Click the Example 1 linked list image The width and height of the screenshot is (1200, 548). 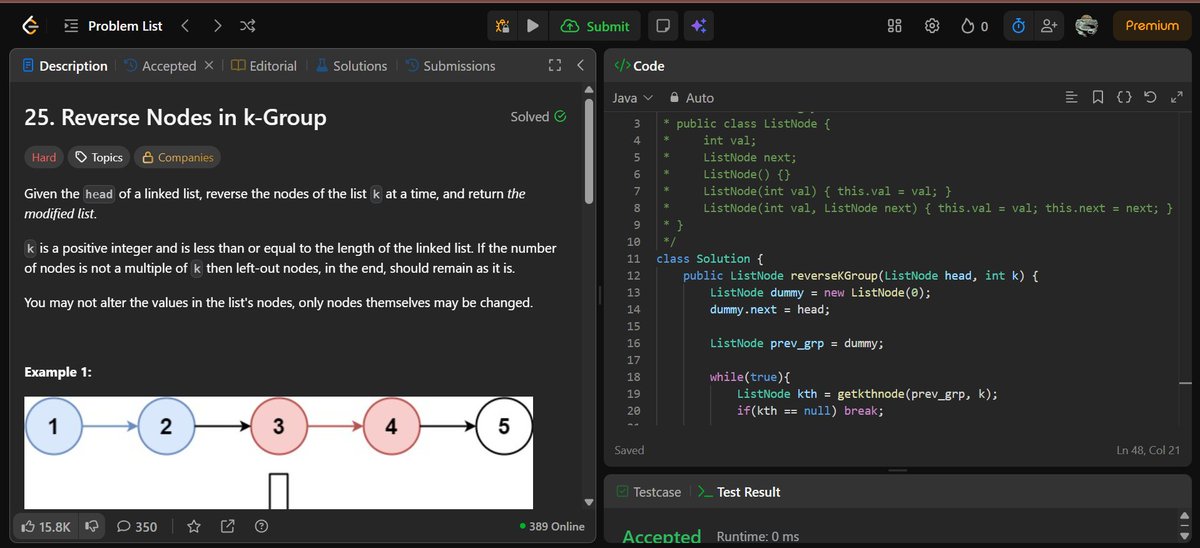coord(278,452)
